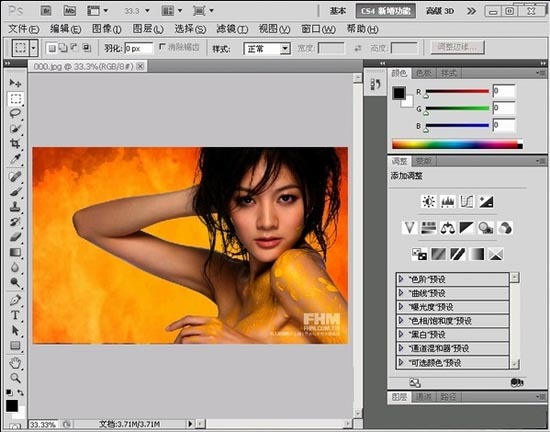Open the 图像(I) menu
Viewport: 550px width, 432px height.
107,29
